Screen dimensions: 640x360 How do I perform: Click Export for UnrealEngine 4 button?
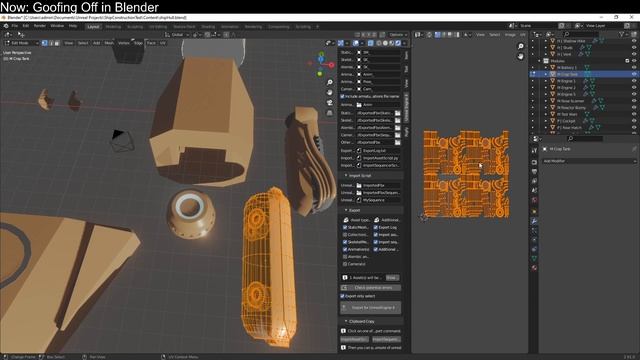tap(371, 308)
